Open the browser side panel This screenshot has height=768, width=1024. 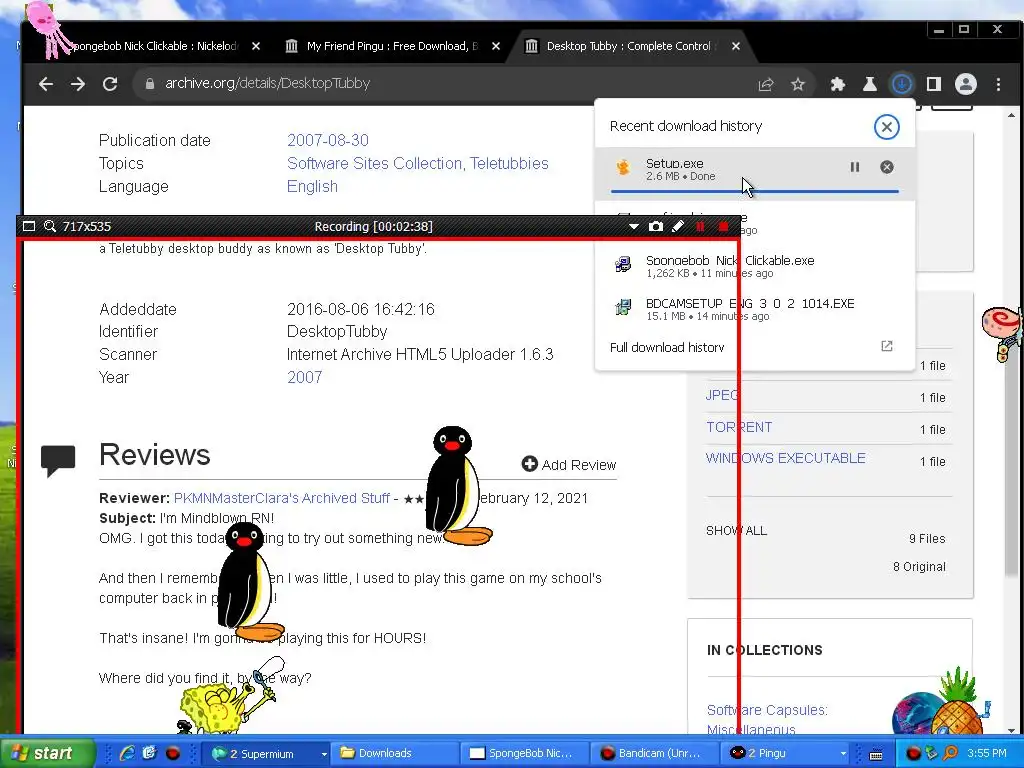(934, 84)
